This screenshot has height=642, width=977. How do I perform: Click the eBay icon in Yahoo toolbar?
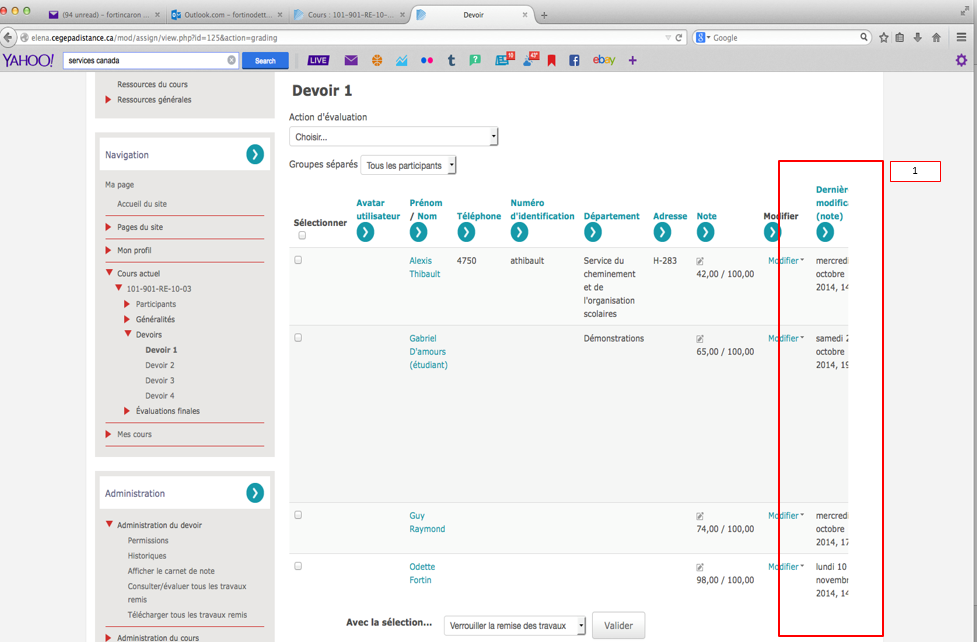tap(604, 60)
